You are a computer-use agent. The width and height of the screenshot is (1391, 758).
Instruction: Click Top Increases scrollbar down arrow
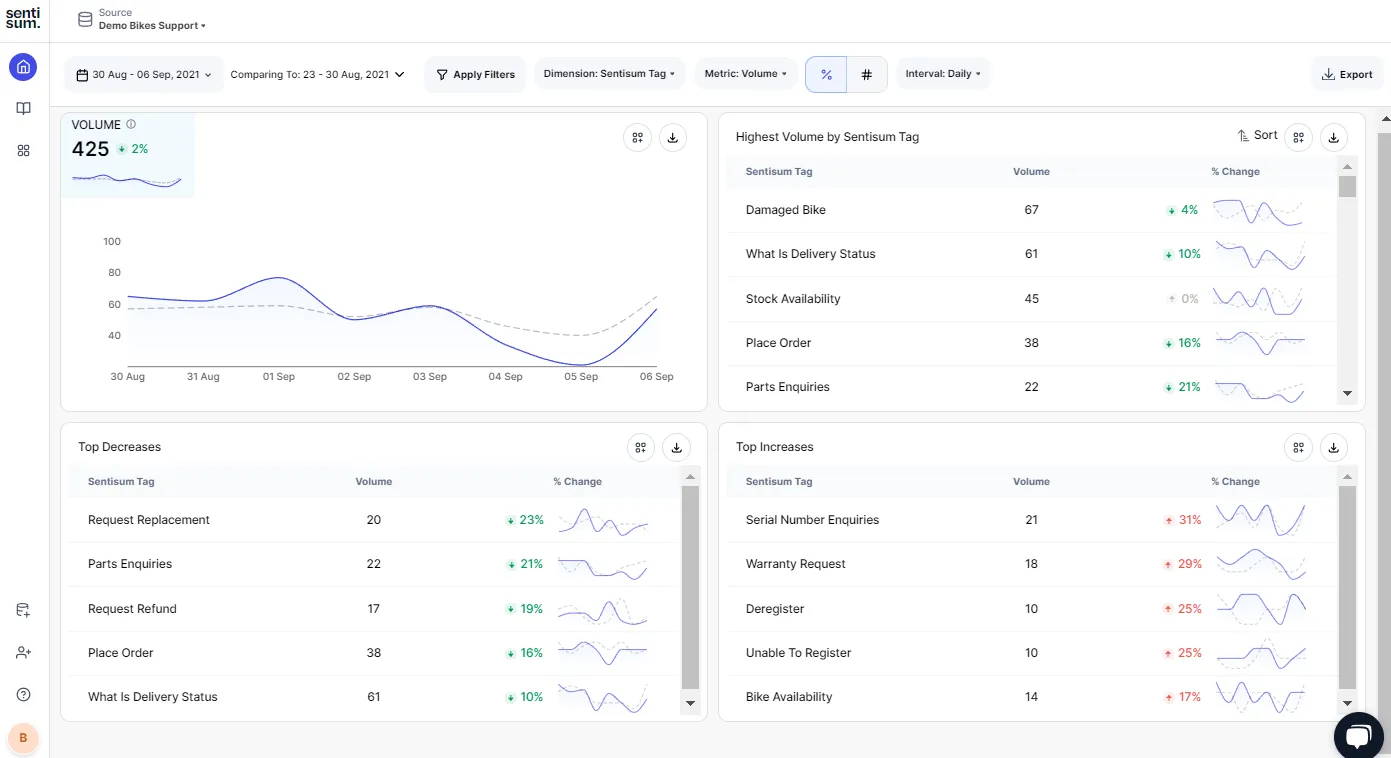coord(1347,704)
